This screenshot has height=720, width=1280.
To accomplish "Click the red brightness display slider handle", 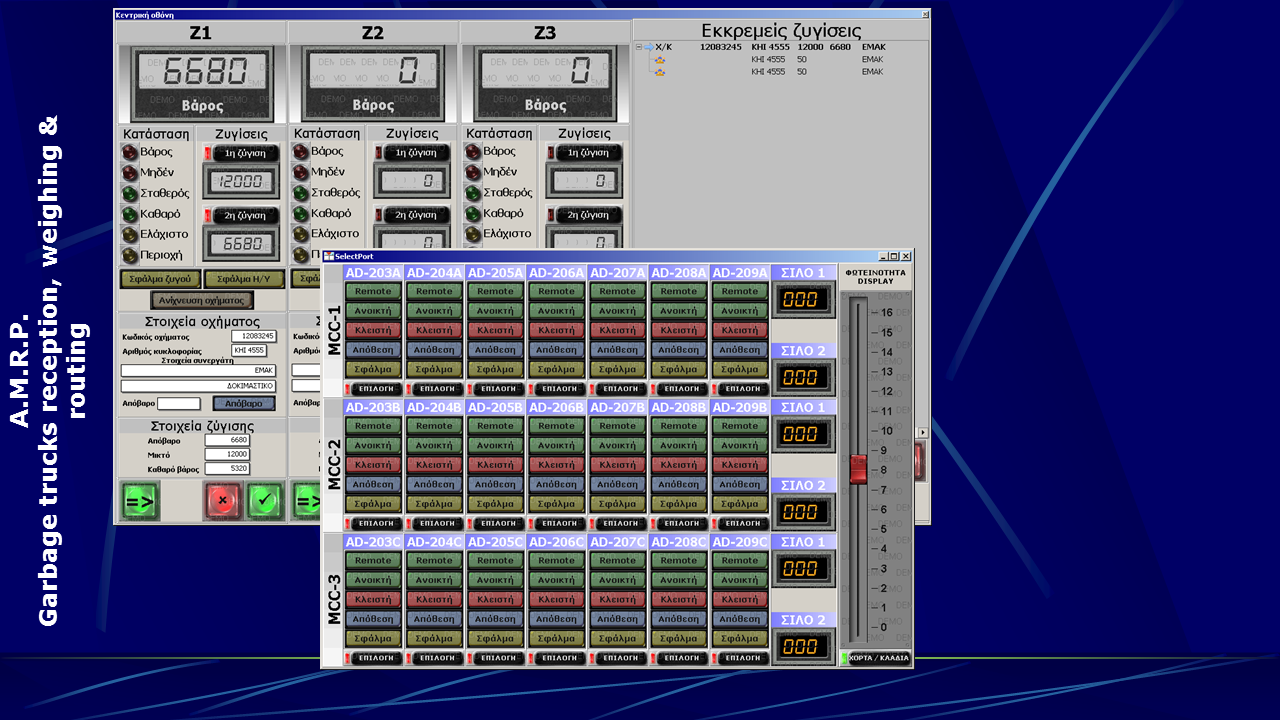I will [858, 468].
